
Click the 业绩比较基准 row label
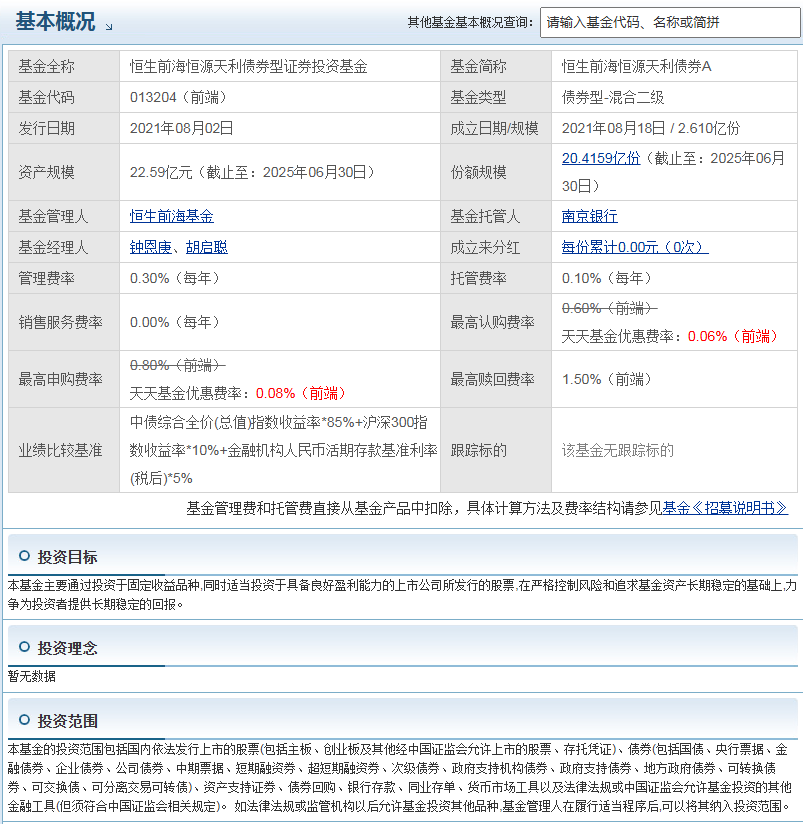60,450
